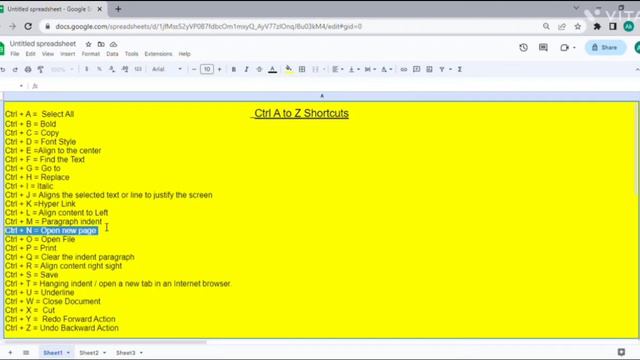Open the text rotation dropdown

(x=386, y=69)
